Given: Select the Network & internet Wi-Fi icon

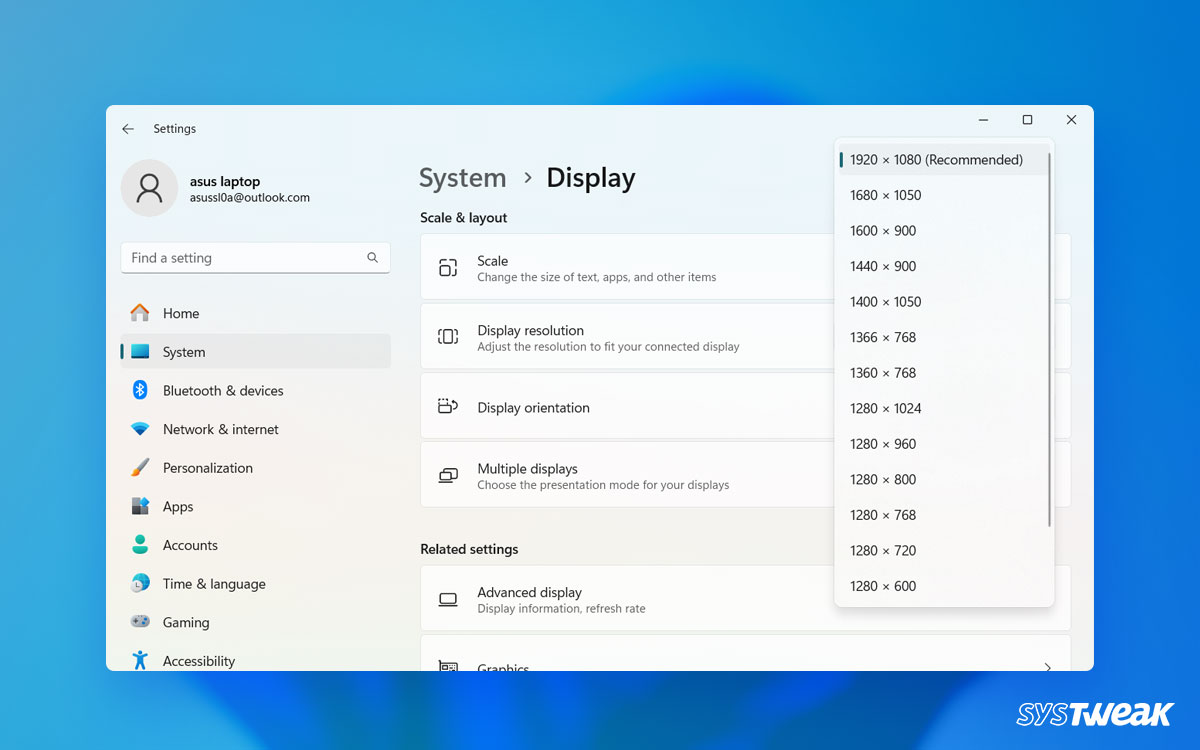Looking at the screenshot, I should (x=140, y=429).
